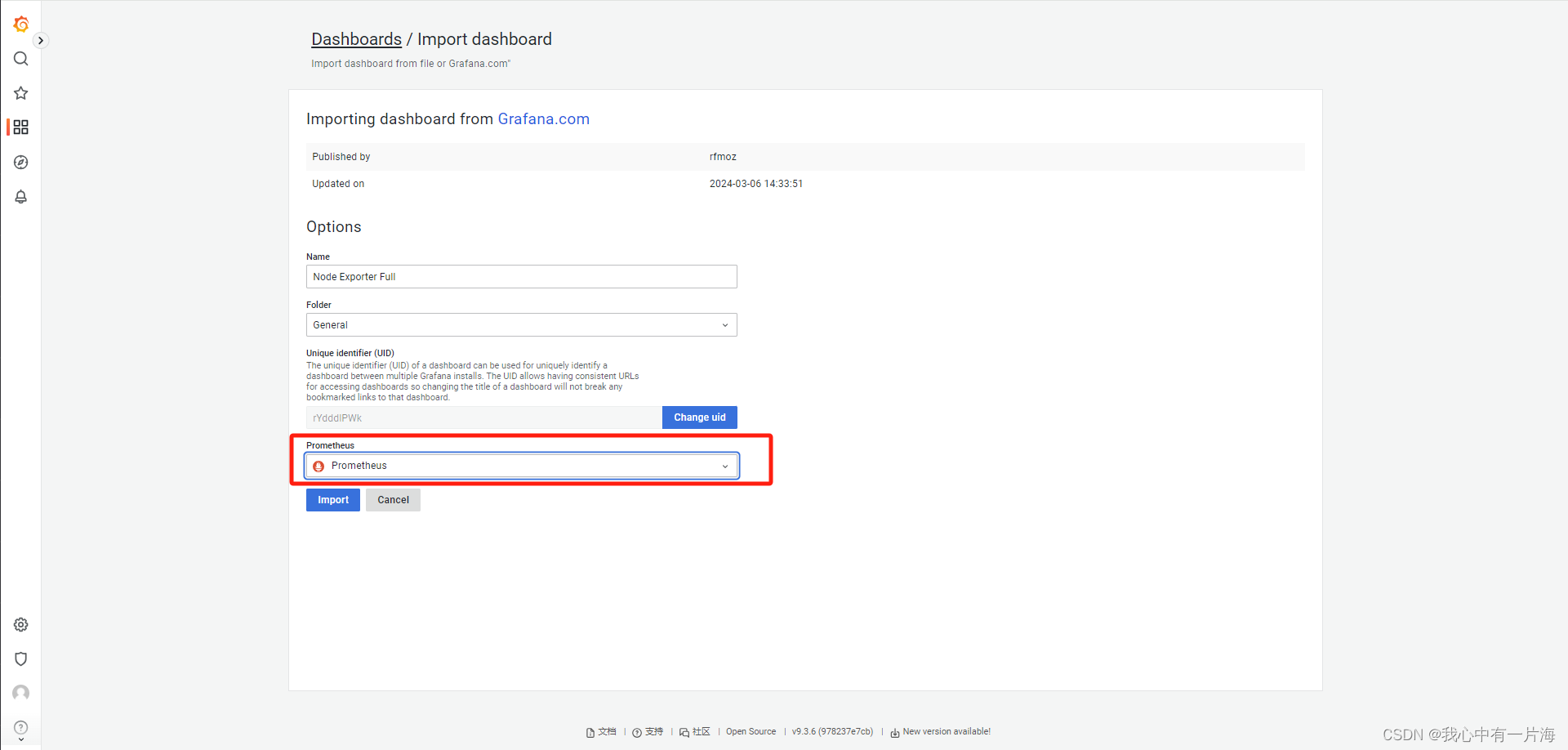Open the 文档 documentation footer link

pyautogui.click(x=602, y=732)
